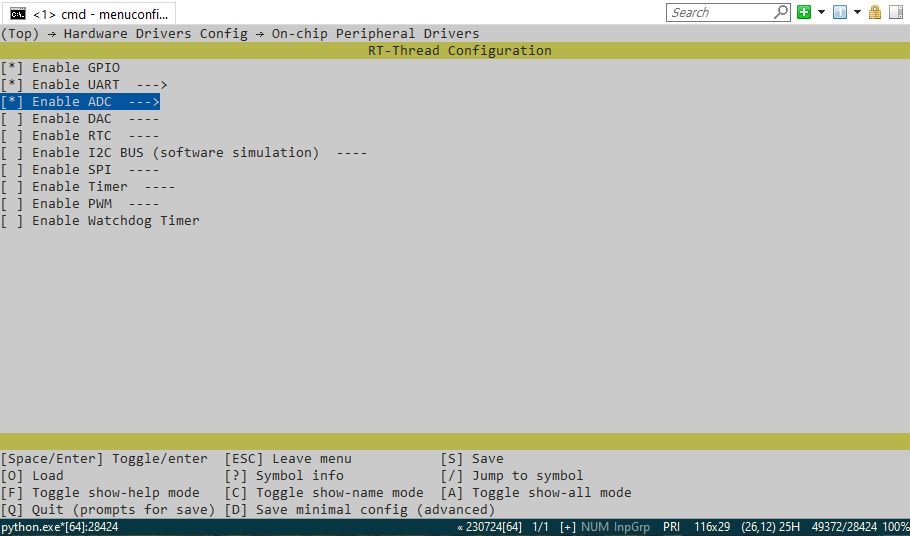
Task: Toggle the Enable GPIO checkbox
Action: 12,68
